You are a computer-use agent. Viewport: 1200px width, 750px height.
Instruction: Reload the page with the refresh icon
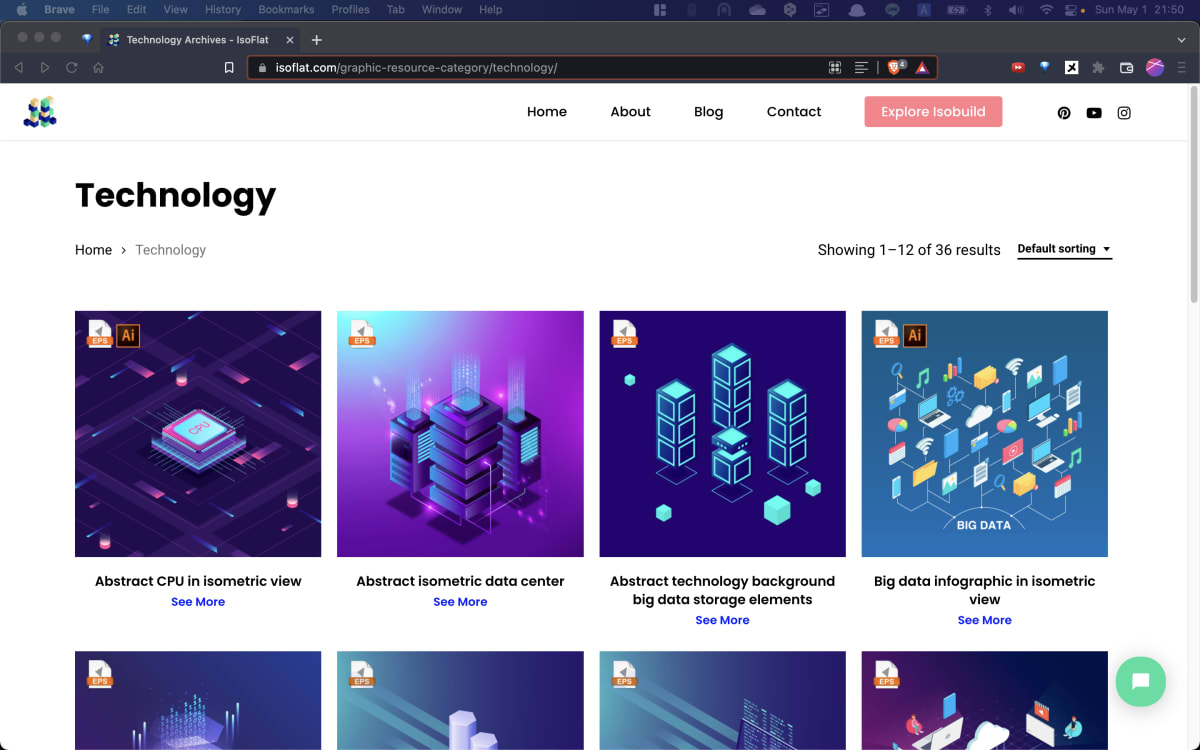tap(72, 68)
